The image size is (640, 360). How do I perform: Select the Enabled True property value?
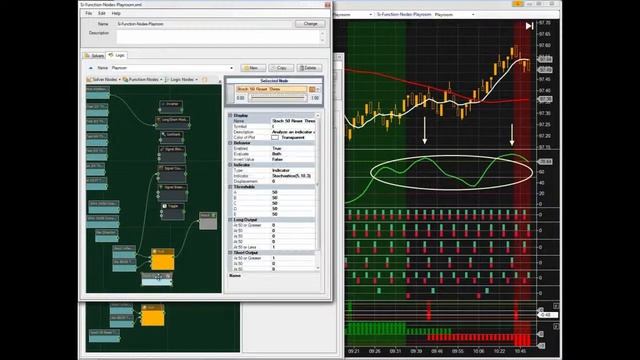(293, 149)
